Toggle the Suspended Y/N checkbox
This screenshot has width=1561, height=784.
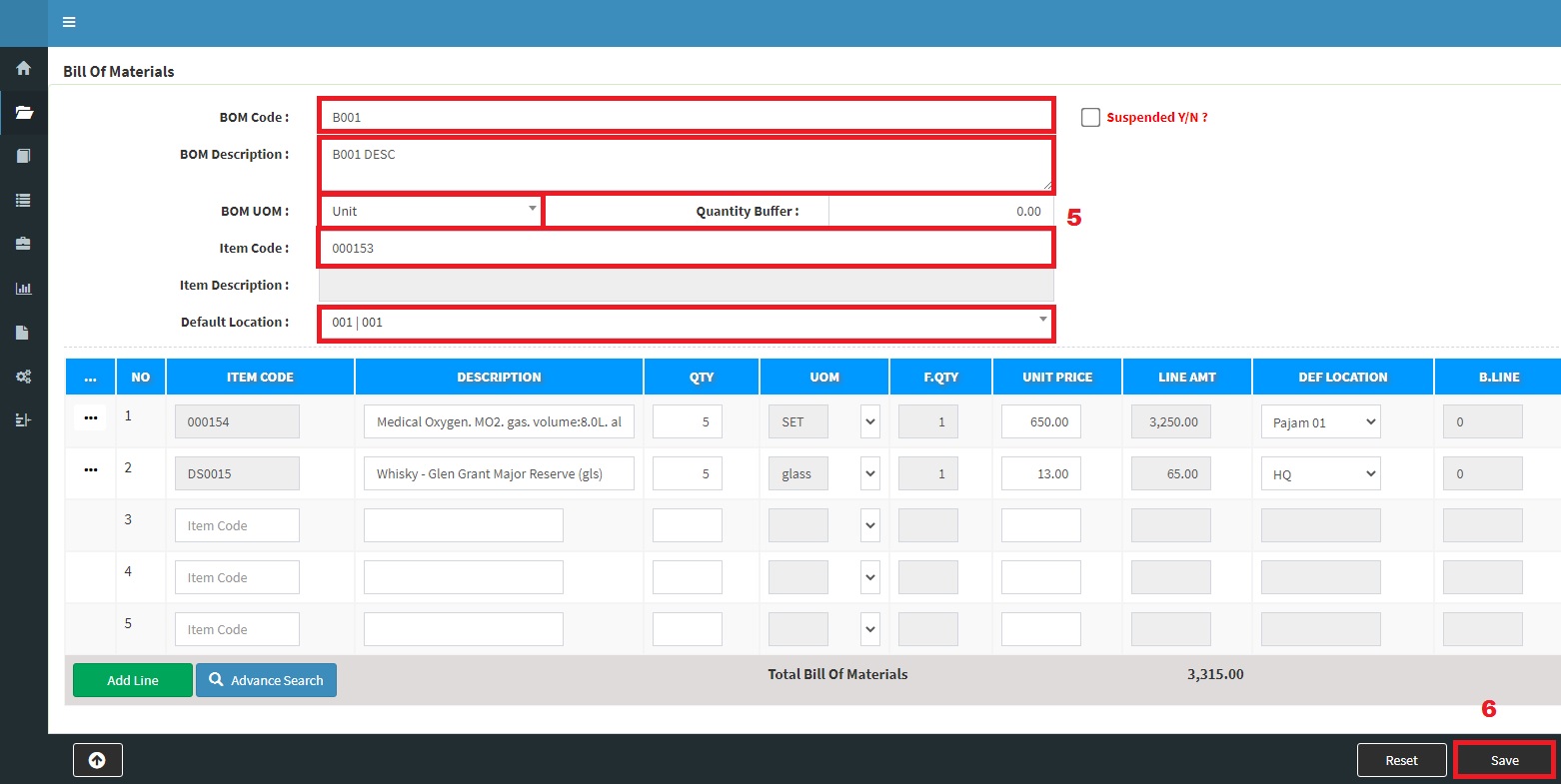[x=1090, y=118]
